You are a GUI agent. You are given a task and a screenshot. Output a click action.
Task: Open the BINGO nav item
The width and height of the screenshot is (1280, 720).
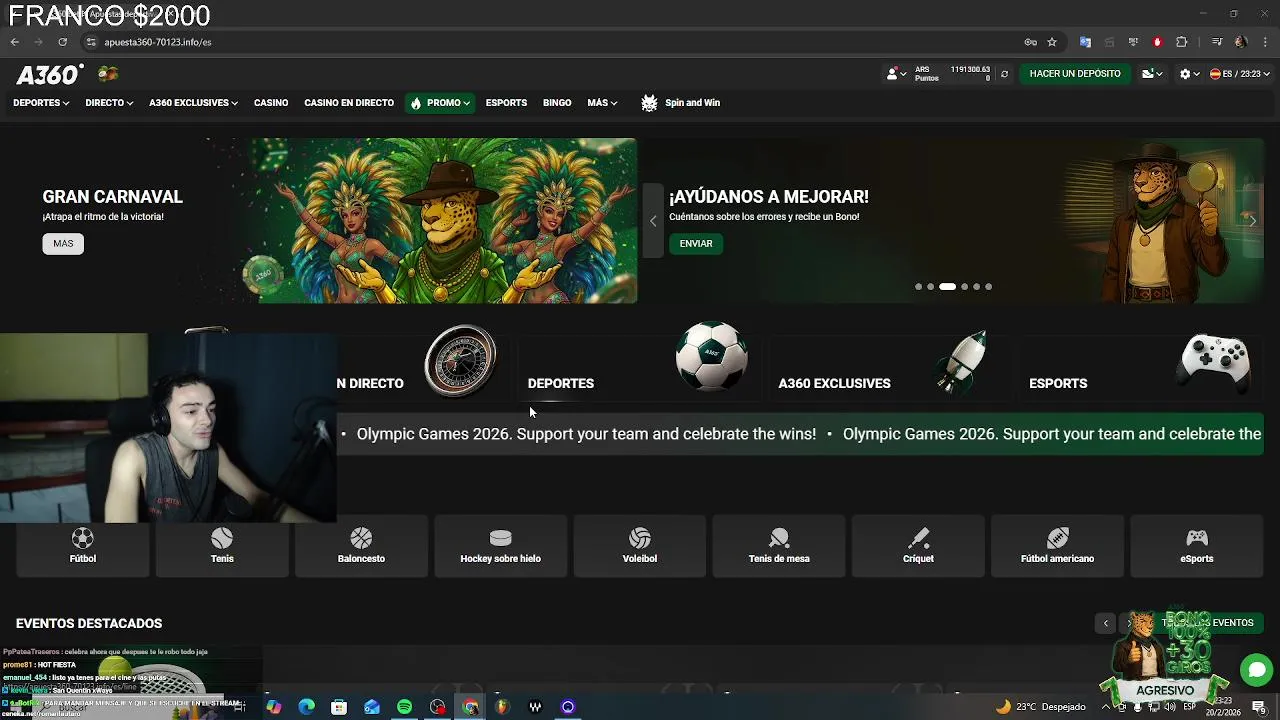point(557,103)
